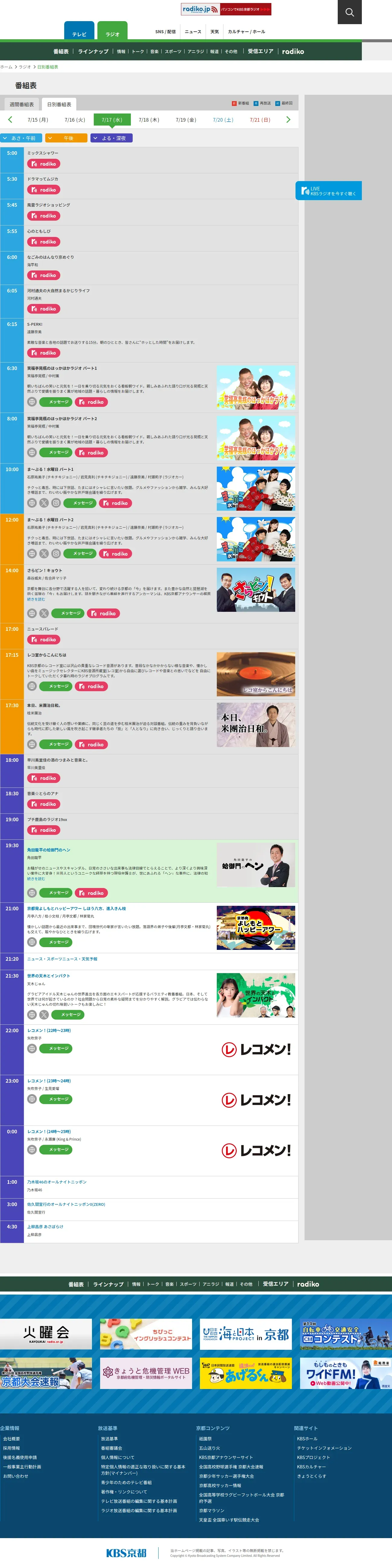Open カルチャー / ホール menu item

pyautogui.click(x=246, y=32)
